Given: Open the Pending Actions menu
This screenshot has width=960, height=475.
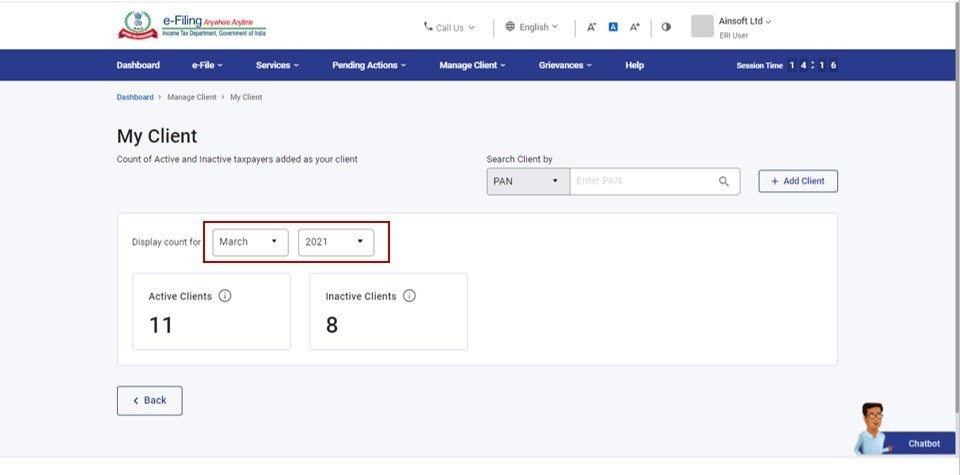Looking at the screenshot, I should (x=369, y=65).
